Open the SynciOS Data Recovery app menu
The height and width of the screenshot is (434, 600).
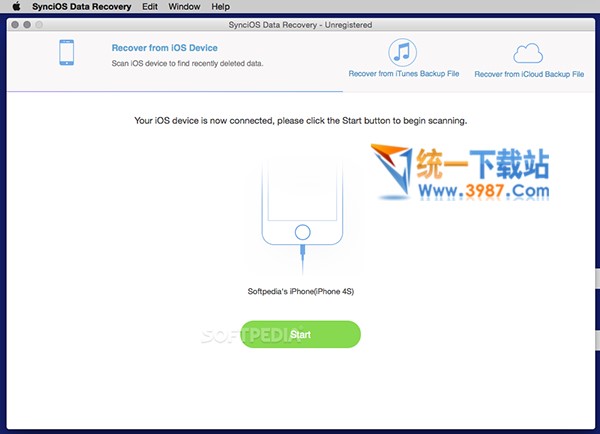click(x=82, y=7)
